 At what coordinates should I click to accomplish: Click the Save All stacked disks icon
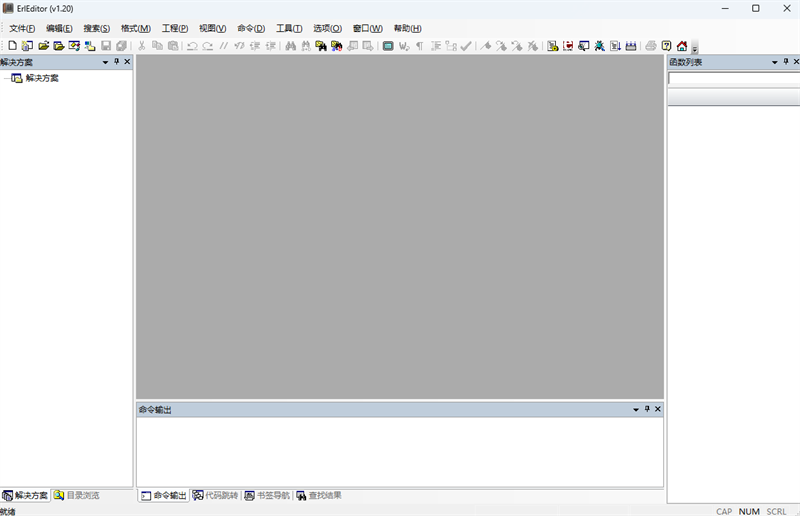click(121, 46)
